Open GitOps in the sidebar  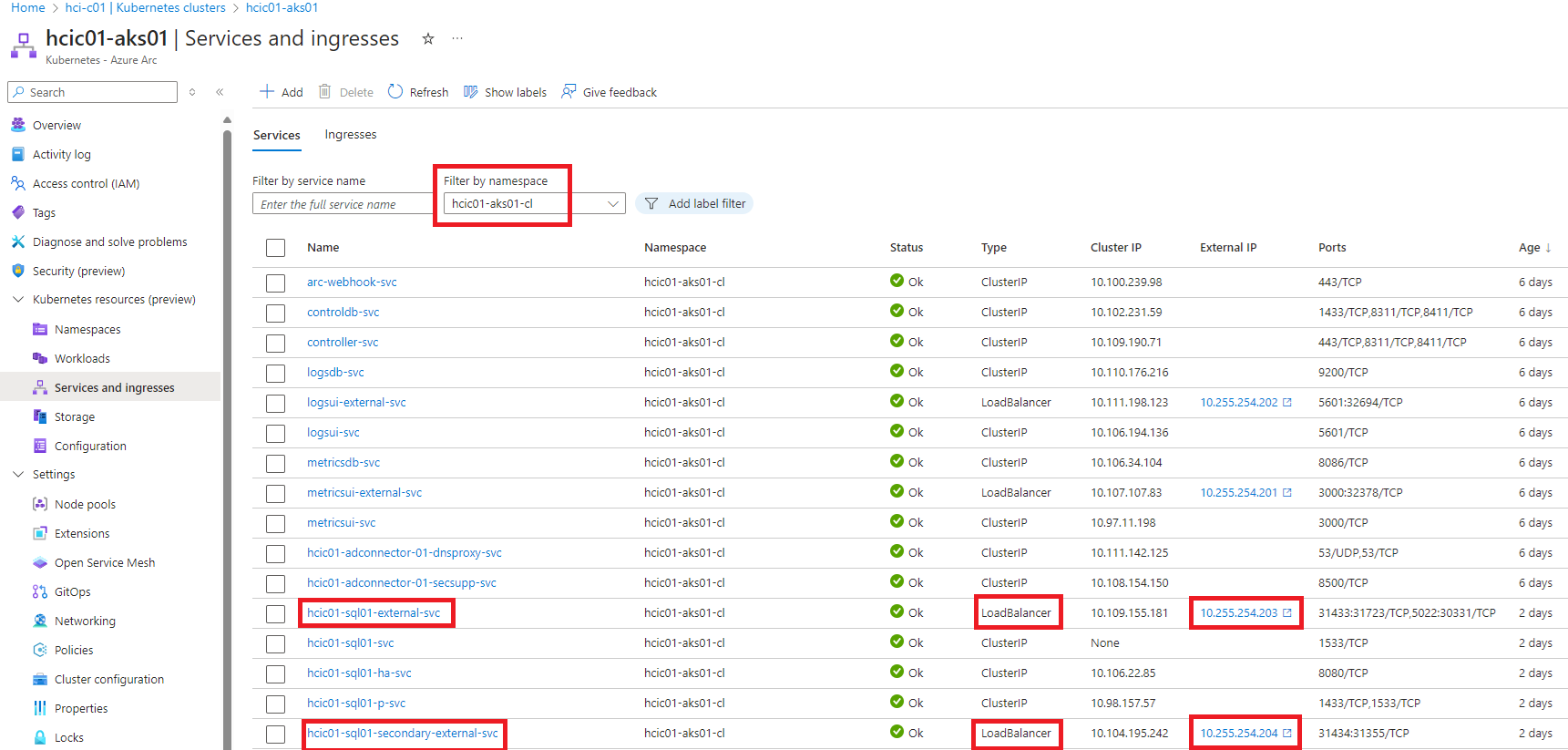72,591
